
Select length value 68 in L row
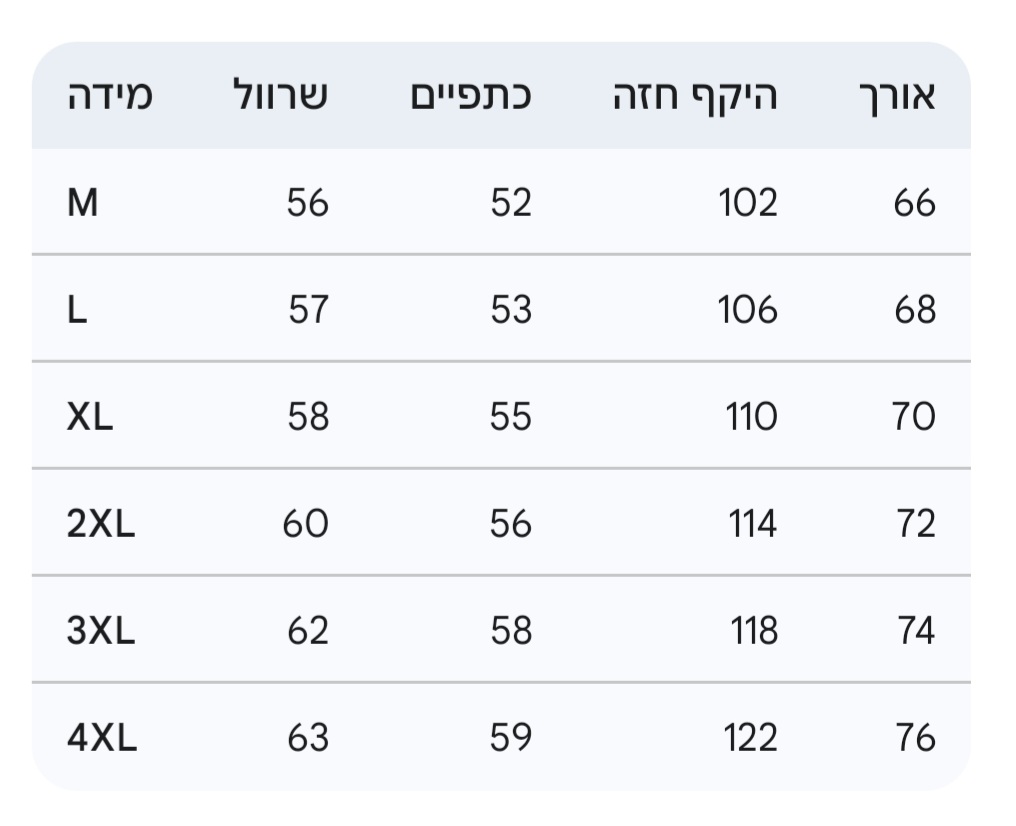[915, 310]
